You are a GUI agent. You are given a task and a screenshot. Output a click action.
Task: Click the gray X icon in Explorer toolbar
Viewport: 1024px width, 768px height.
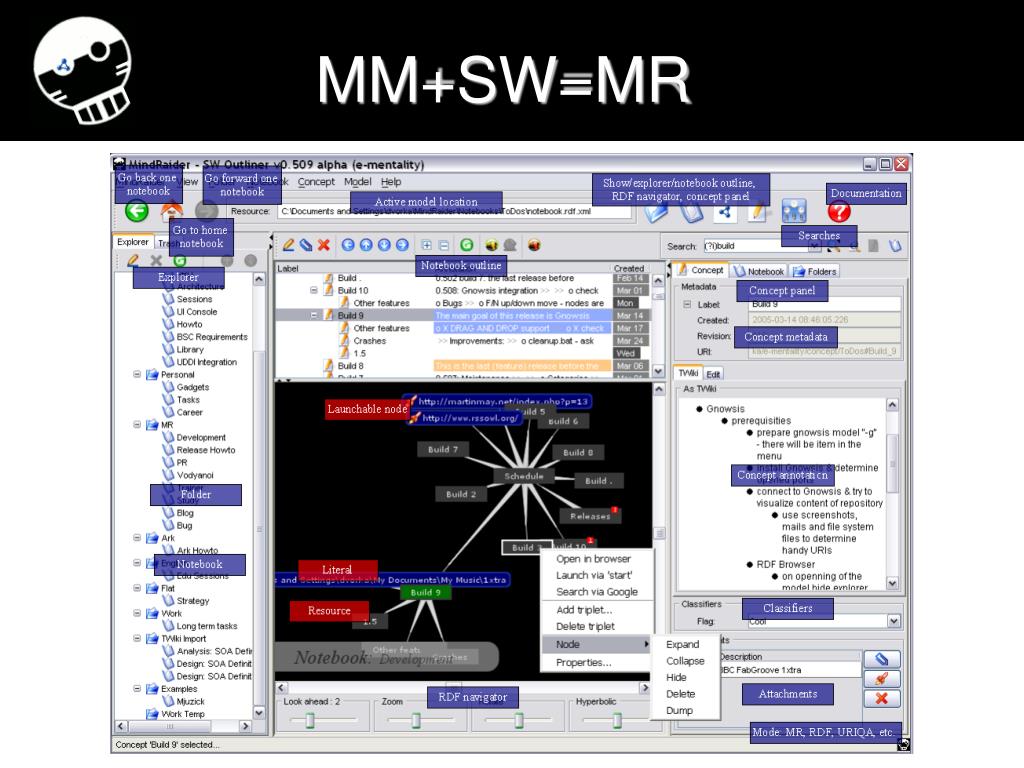(x=156, y=260)
